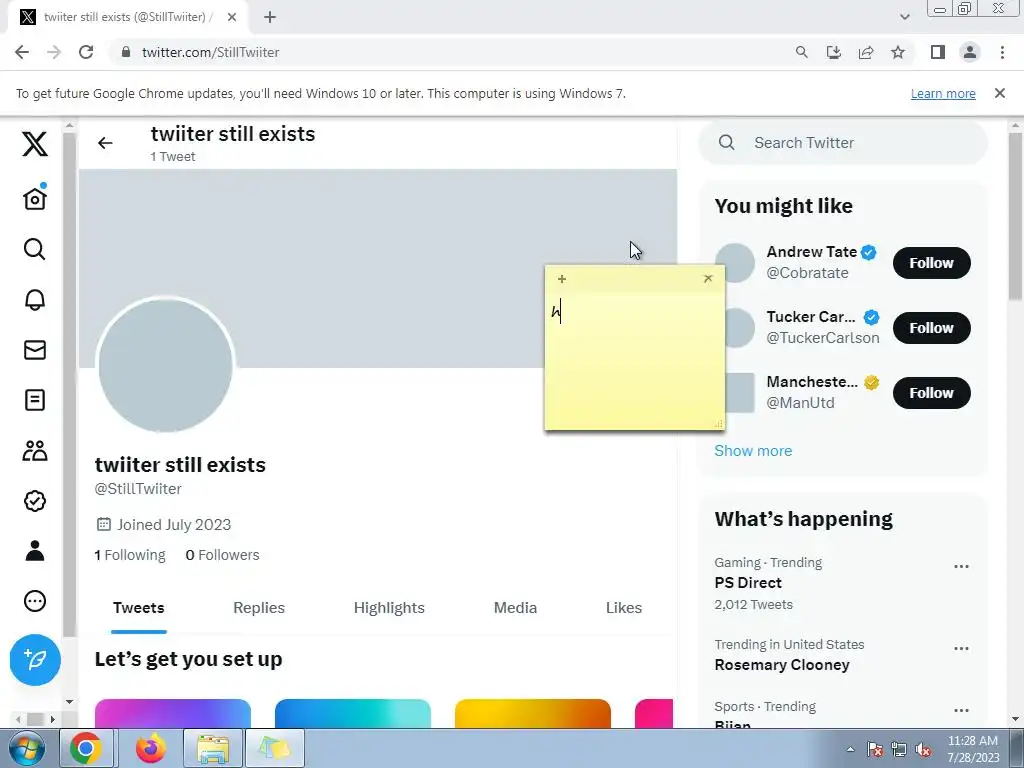Open Messages envelope icon

click(x=35, y=350)
